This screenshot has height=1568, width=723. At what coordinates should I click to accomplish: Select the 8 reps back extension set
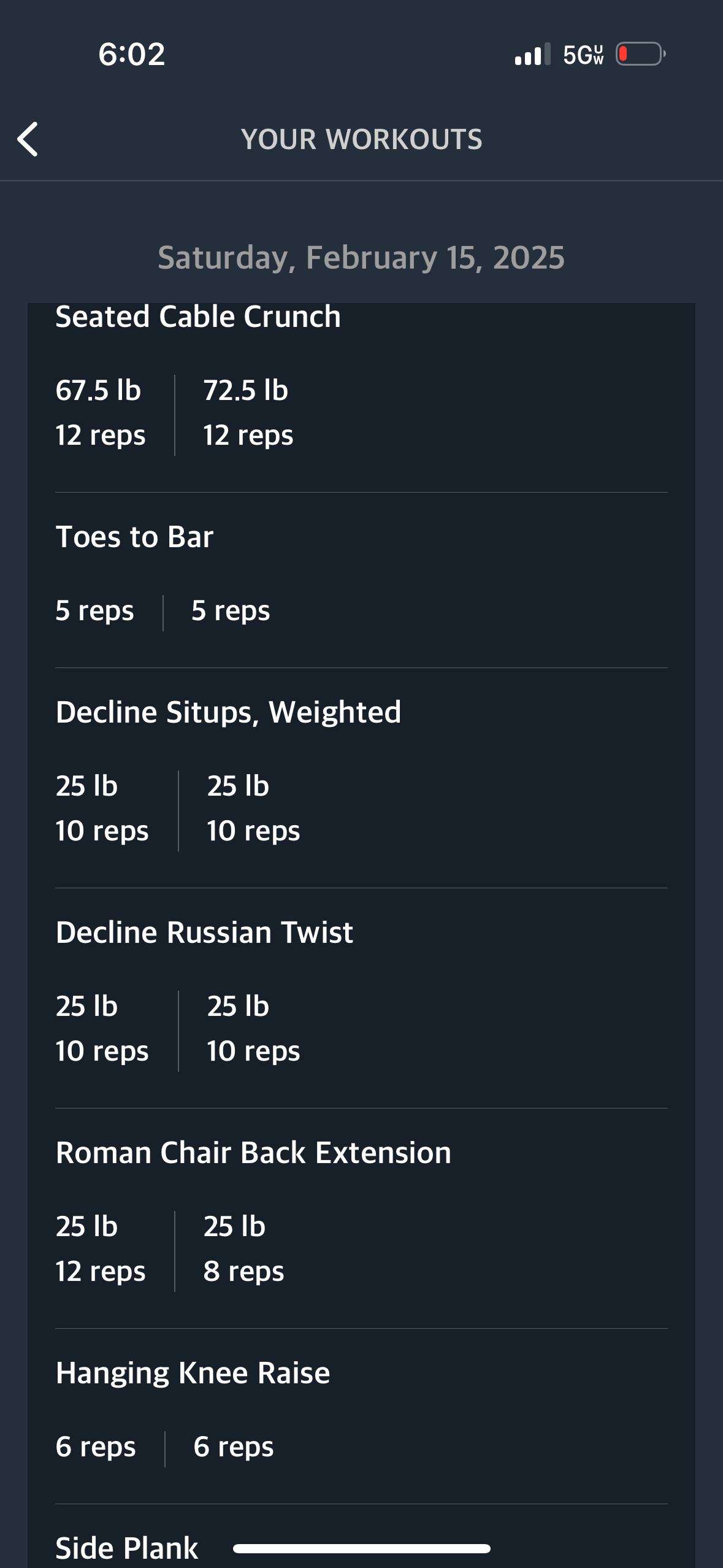[243, 1249]
